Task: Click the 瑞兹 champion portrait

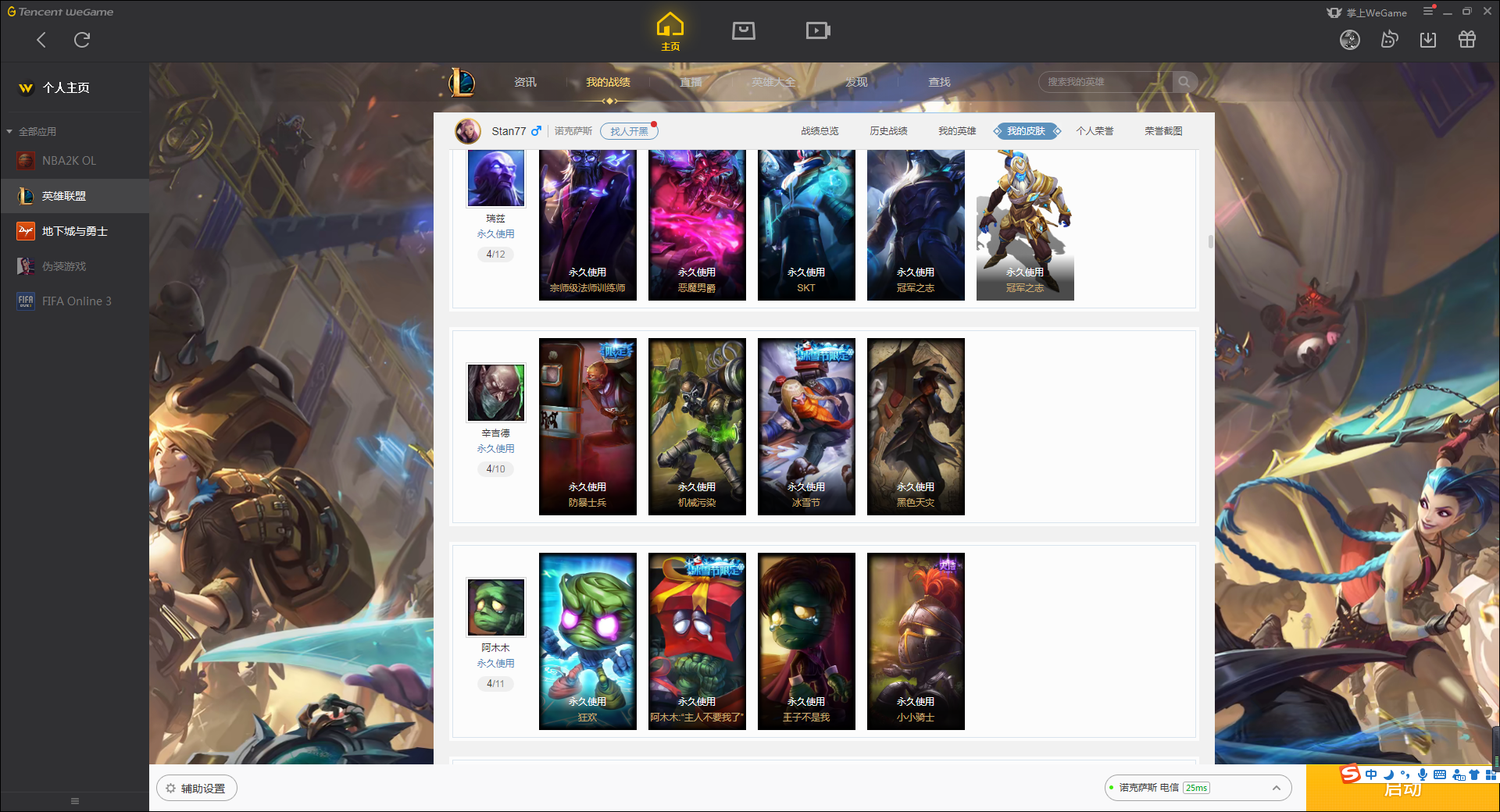Action: pos(496,178)
